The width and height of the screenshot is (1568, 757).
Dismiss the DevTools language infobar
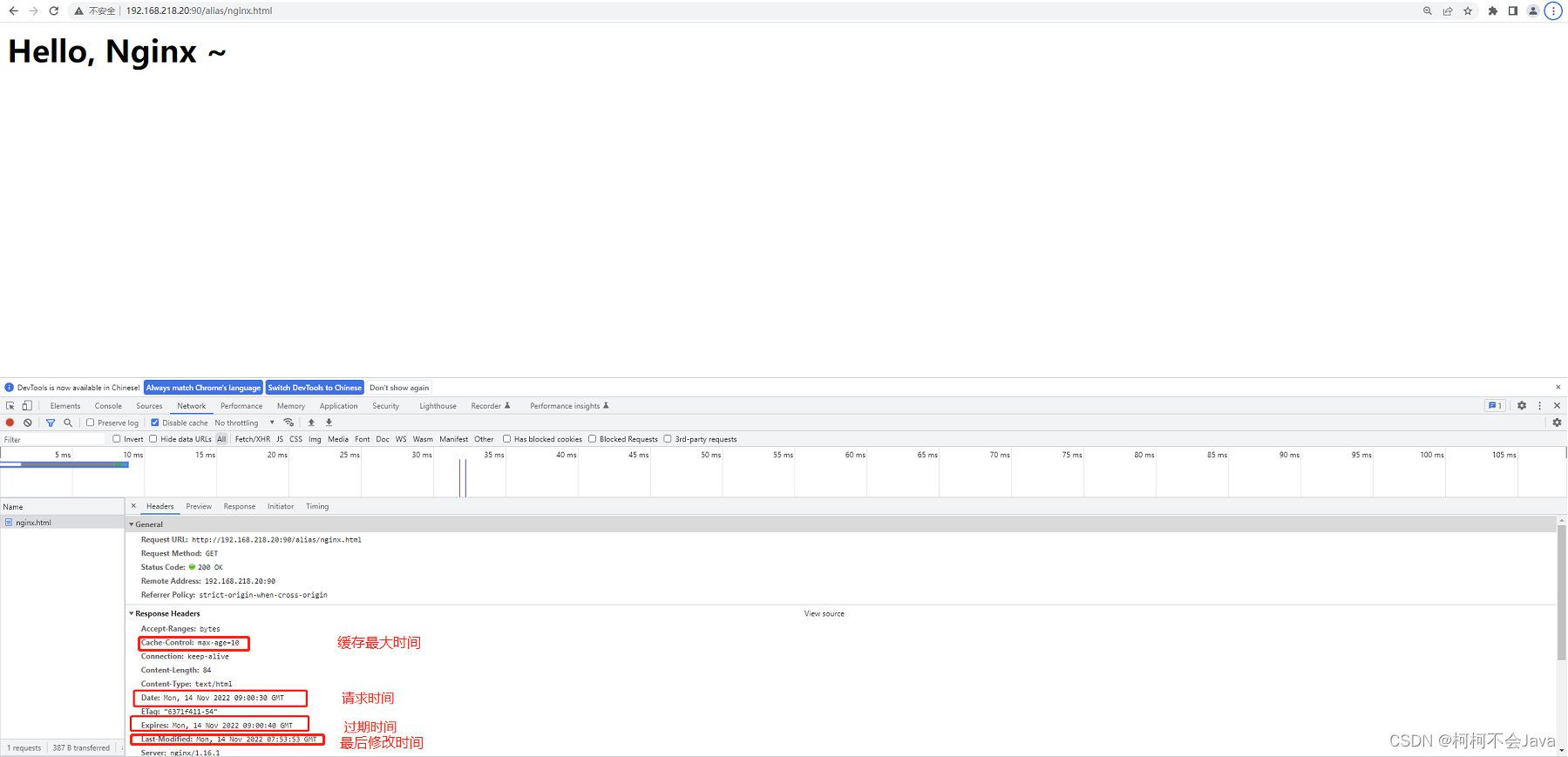click(x=1558, y=388)
